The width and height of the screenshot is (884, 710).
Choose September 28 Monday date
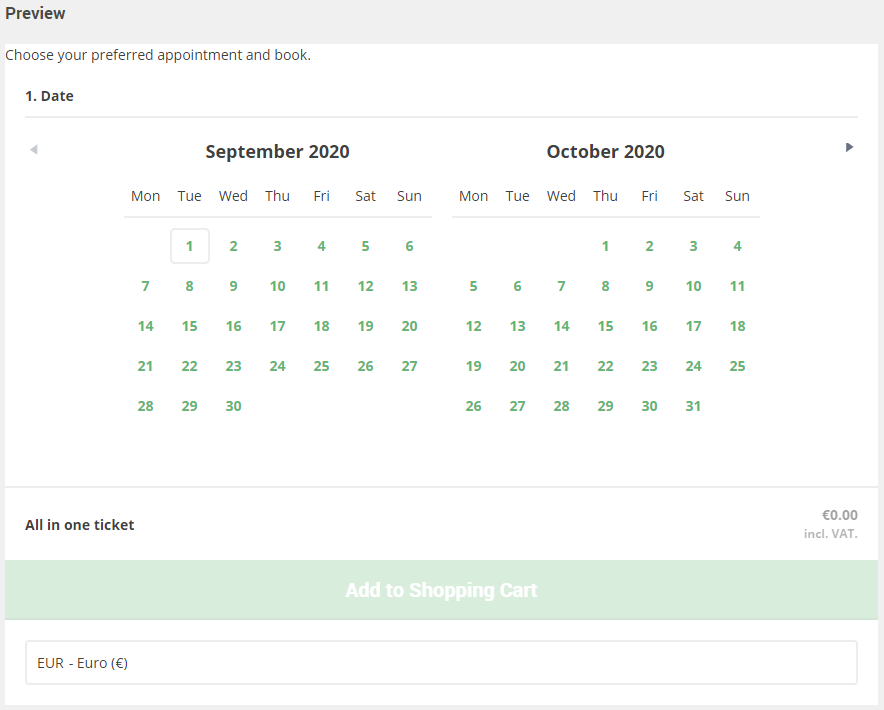click(145, 406)
